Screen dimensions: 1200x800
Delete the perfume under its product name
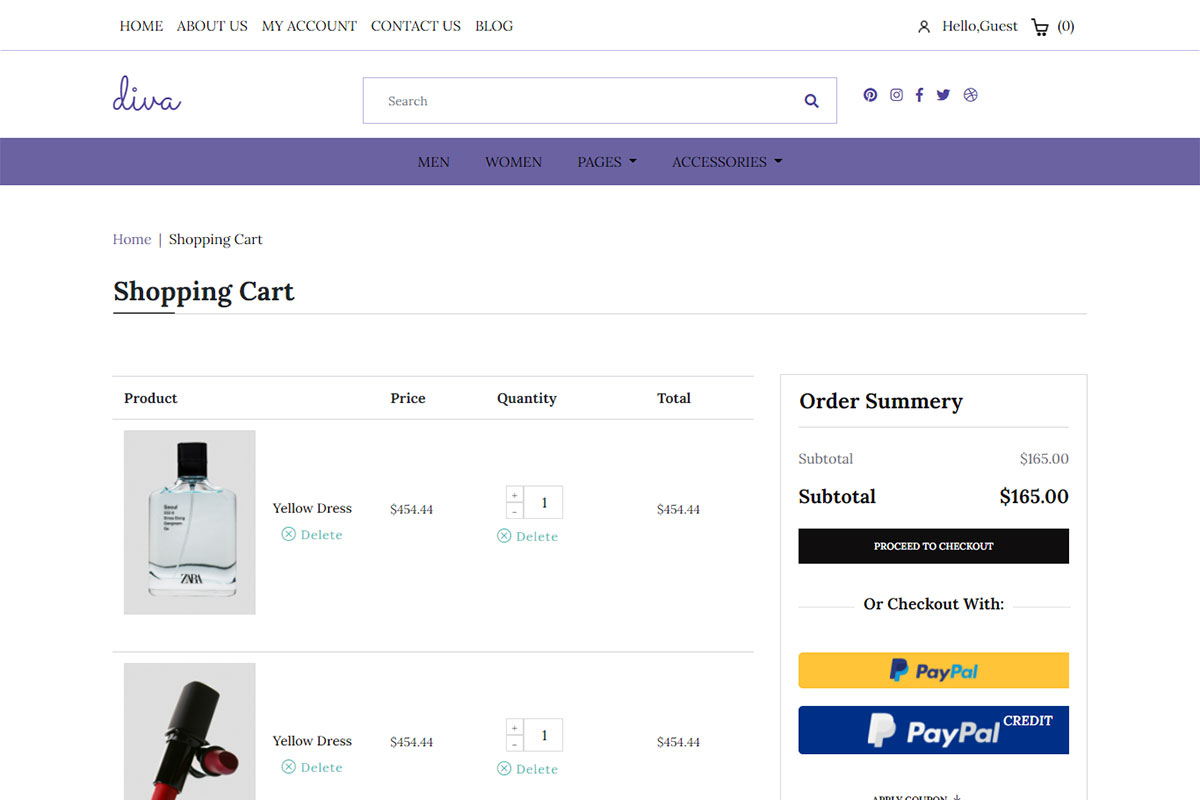click(x=312, y=535)
